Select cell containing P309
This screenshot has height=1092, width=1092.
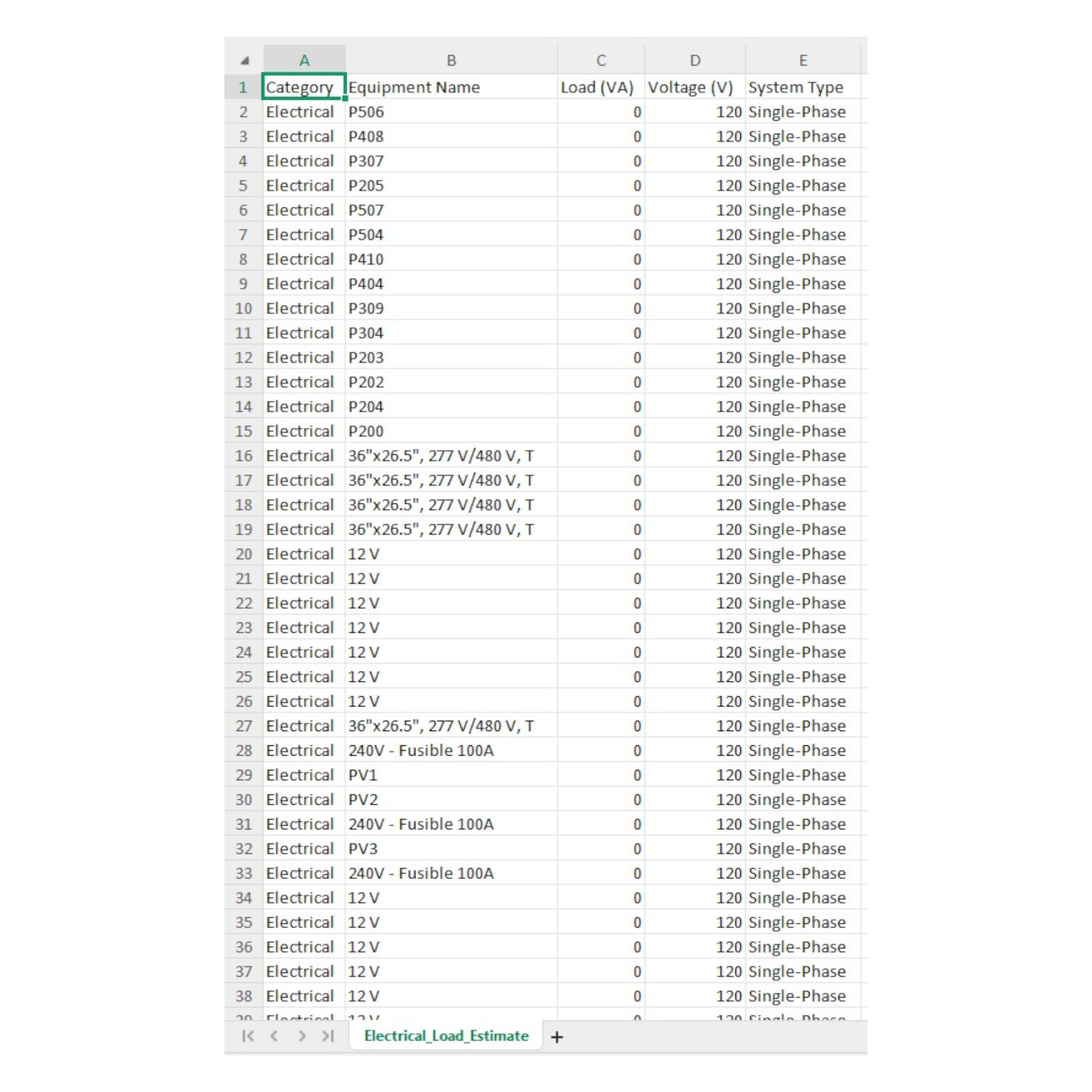[x=451, y=308]
